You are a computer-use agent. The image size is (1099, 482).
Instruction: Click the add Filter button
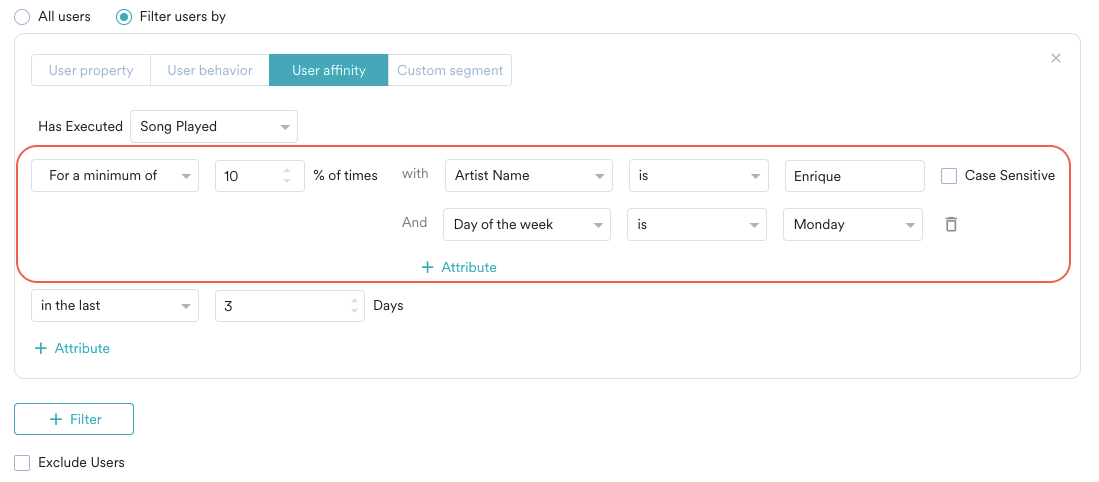[x=74, y=419]
